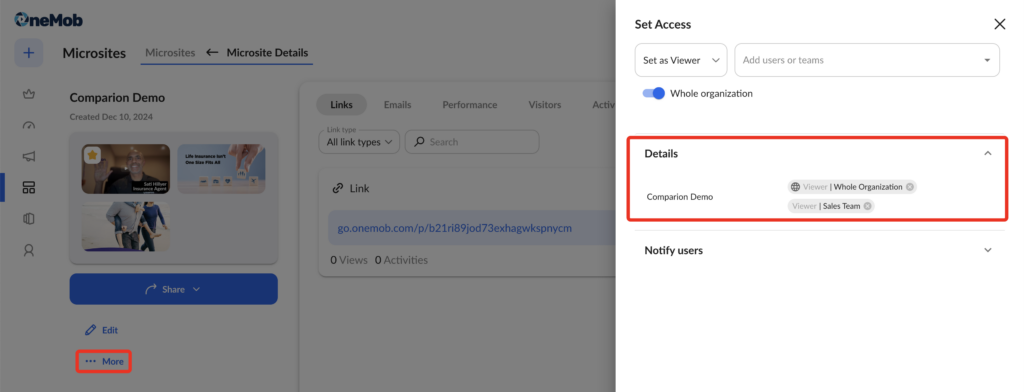Open the dashboard gauge sidebar icon
This screenshot has height=392, width=1024.
(x=28, y=126)
